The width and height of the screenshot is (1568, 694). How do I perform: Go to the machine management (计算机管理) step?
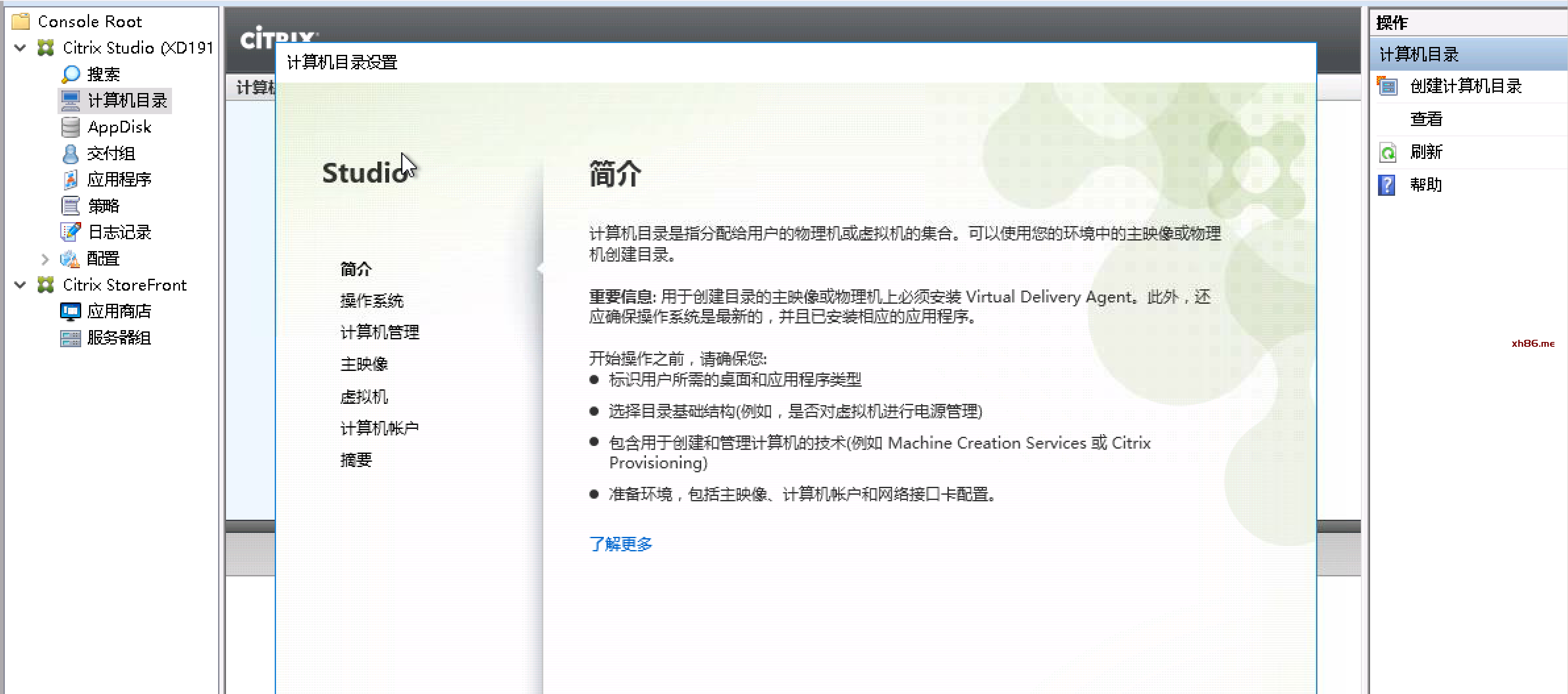point(379,332)
